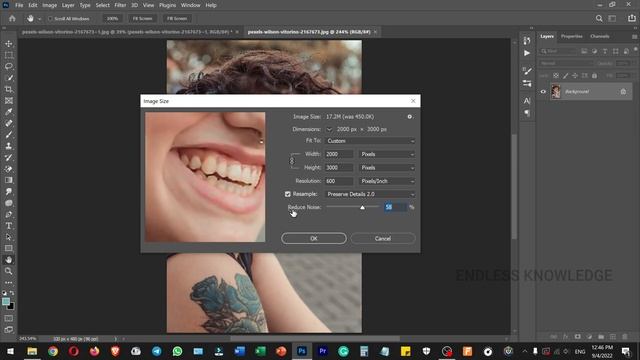Select the Hand tool in the toolbar
640x360 pixels.
pyautogui.click(x=9, y=260)
